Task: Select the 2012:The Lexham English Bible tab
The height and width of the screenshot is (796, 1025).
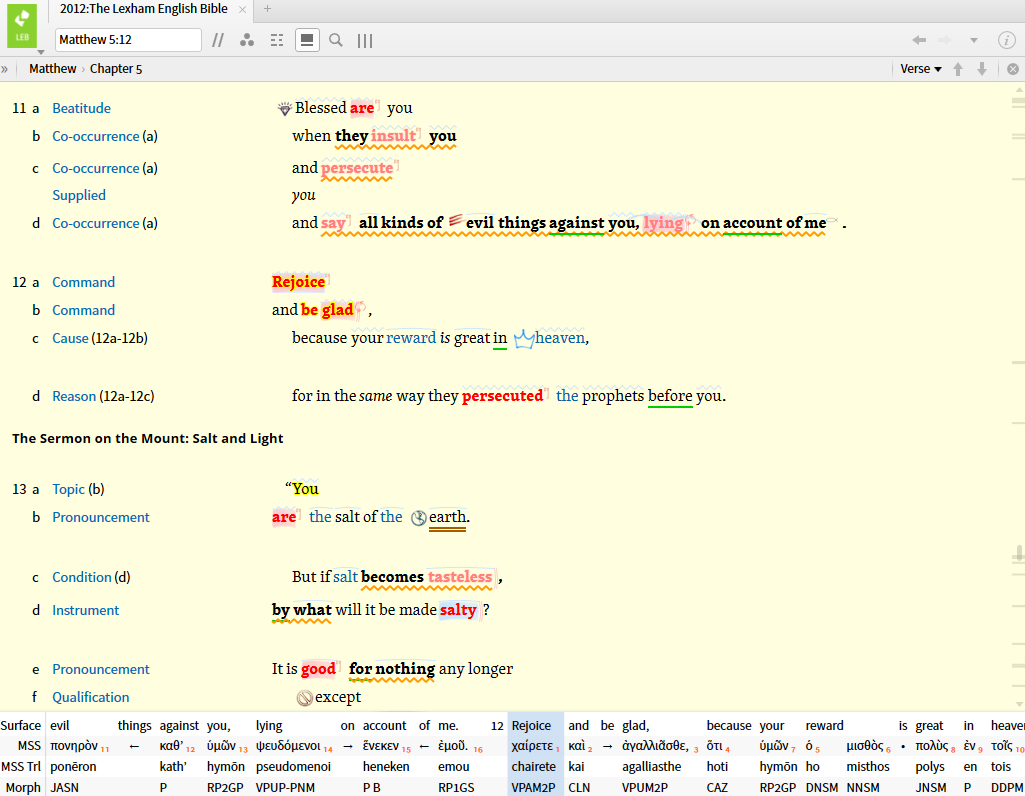Action: click(x=143, y=9)
